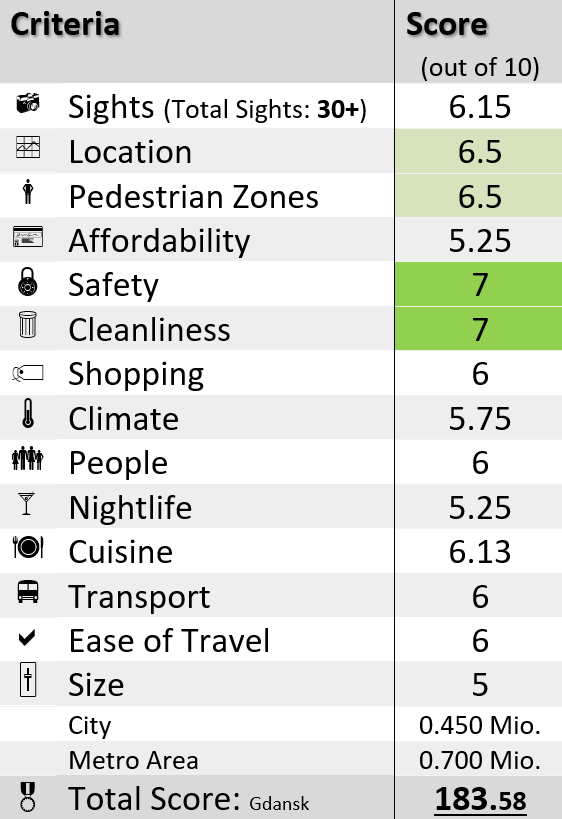Click the credit card Affordability icon
562x819 pixels.
click(x=28, y=237)
